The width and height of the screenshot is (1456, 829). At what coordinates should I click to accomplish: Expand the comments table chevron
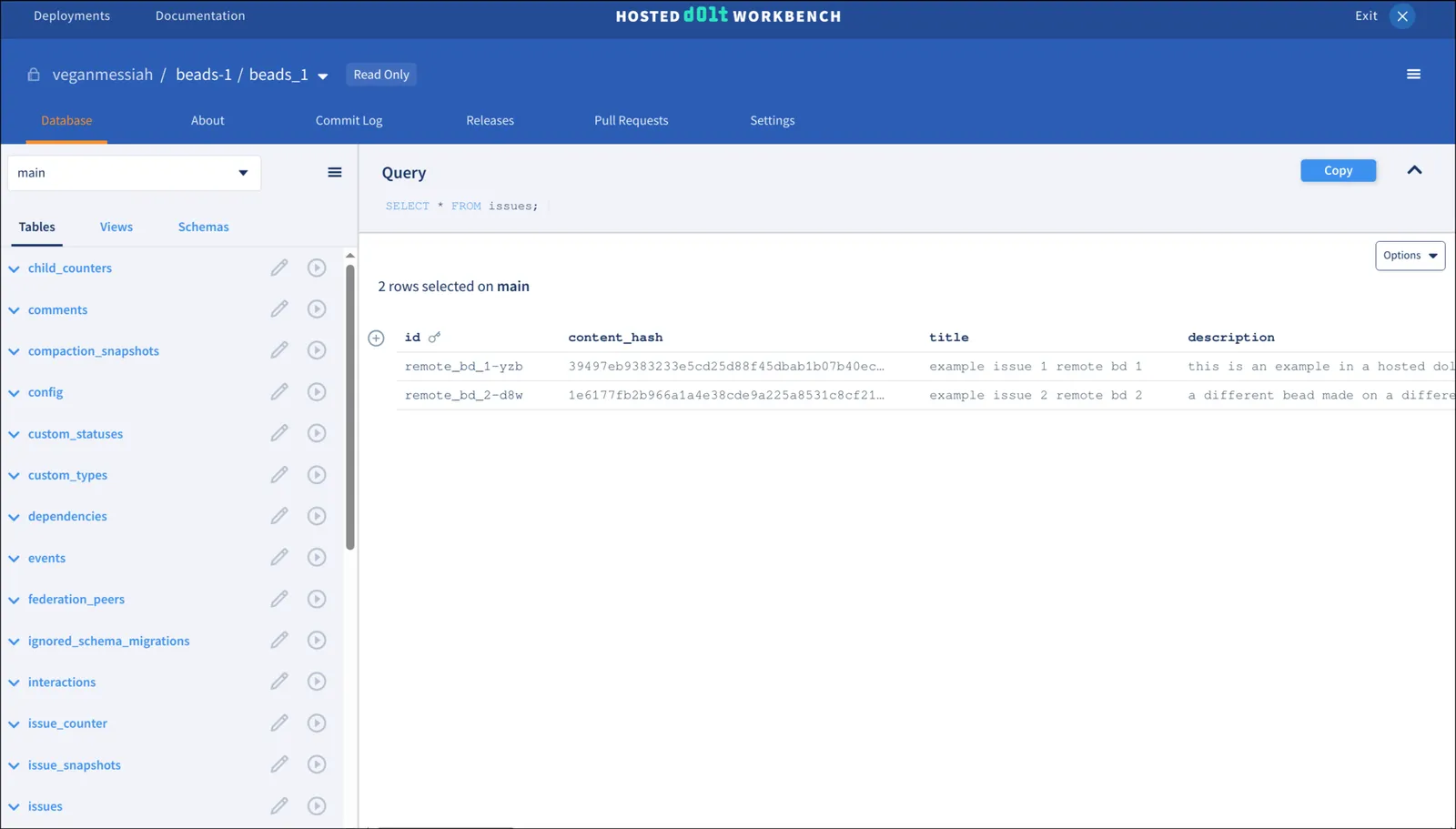pos(15,311)
